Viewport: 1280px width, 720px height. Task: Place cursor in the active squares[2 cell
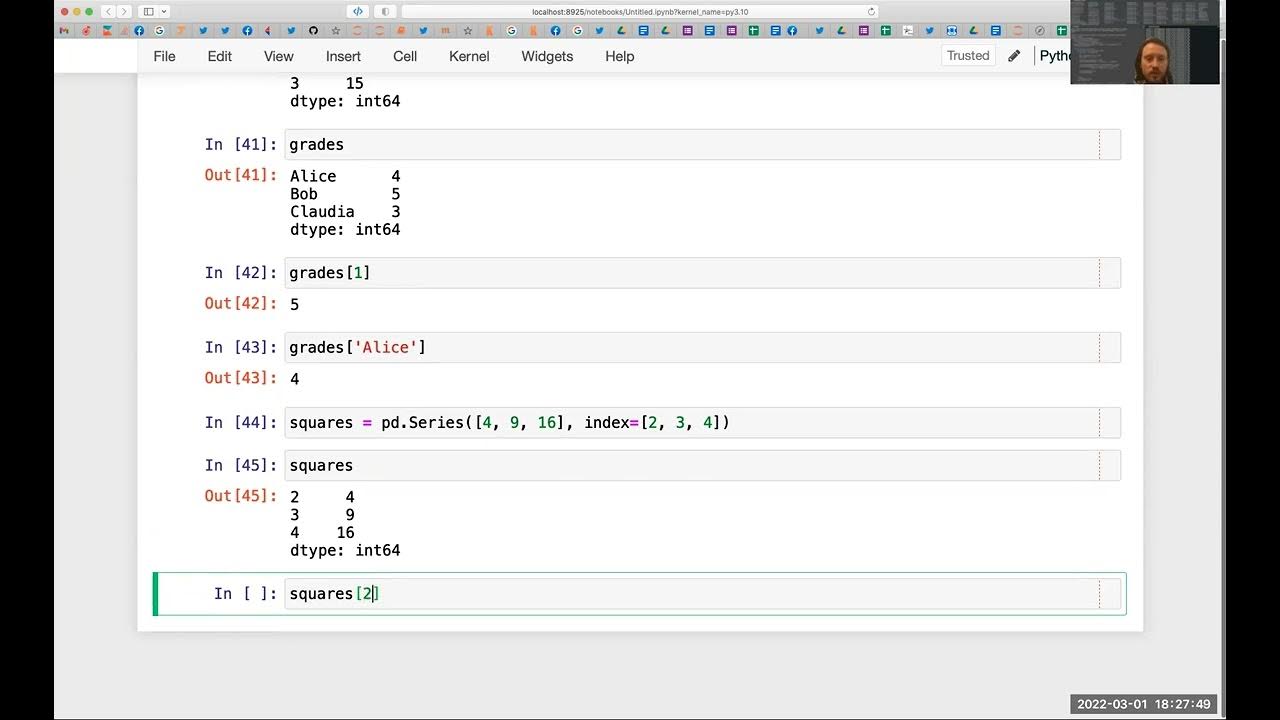point(702,594)
